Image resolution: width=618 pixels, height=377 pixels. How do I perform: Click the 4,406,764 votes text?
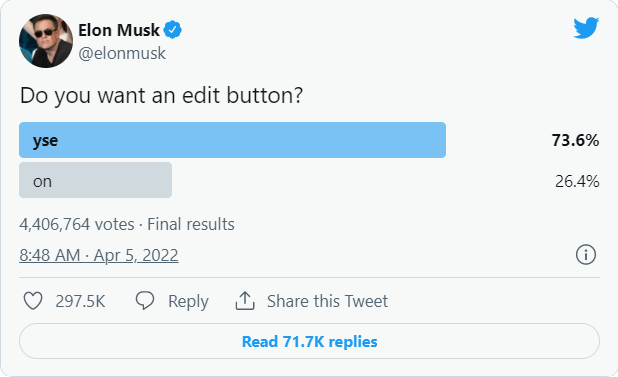click(77, 224)
